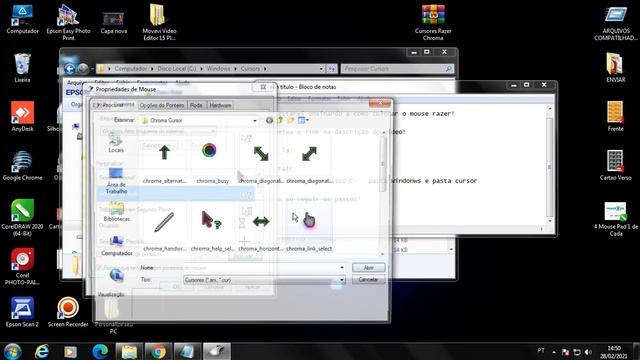The width and height of the screenshot is (640, 360).
Task: Open the AnyDesk desktop icon
Action: coord(22,117)
